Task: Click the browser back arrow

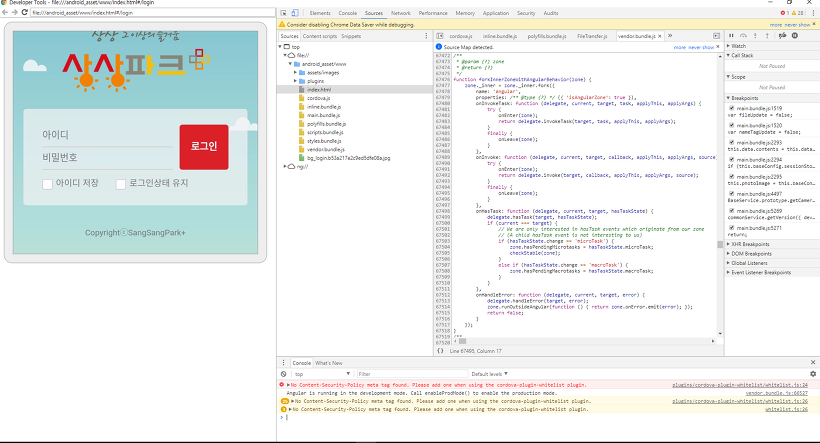Action: (x=5, y=12)
